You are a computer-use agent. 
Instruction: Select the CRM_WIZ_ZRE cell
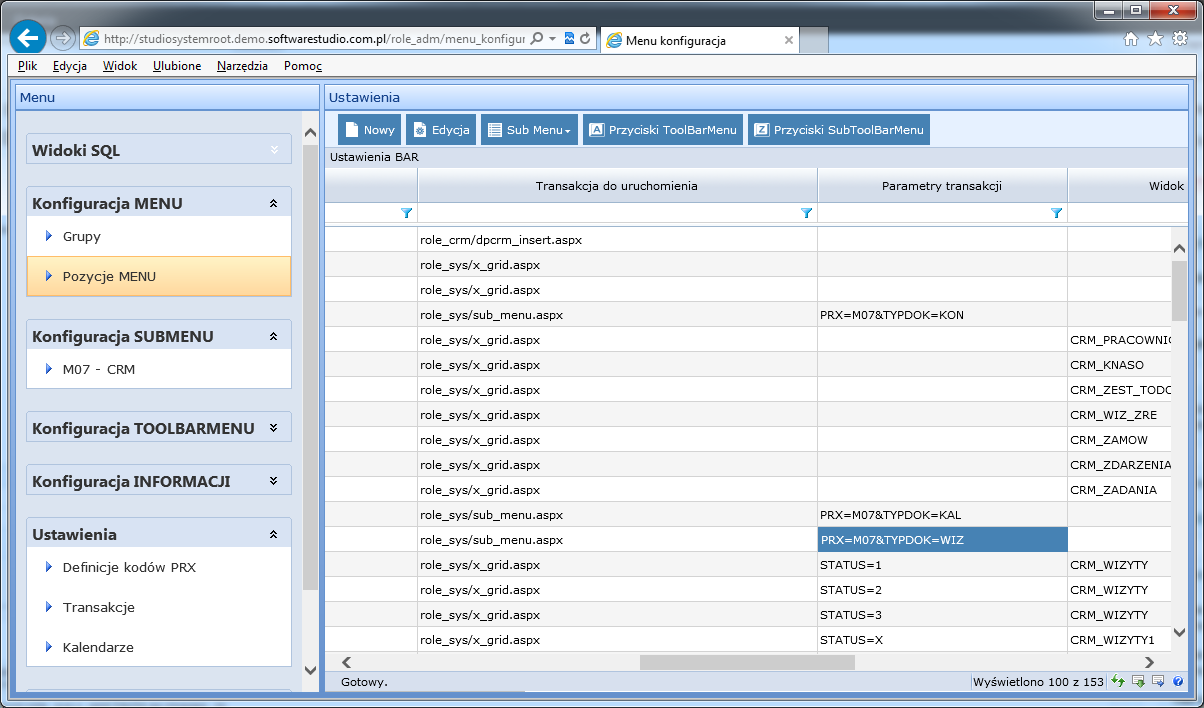tap(1120, 415)
